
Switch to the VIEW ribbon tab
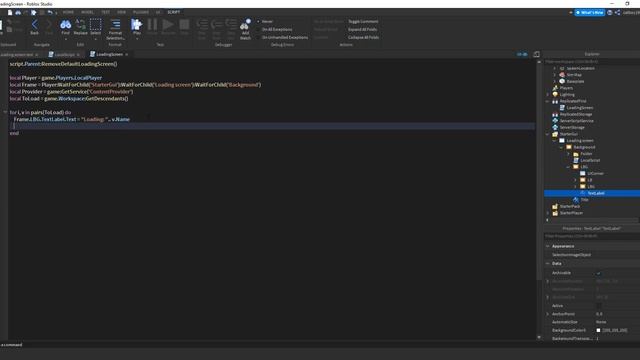click(x=121, y=12)
